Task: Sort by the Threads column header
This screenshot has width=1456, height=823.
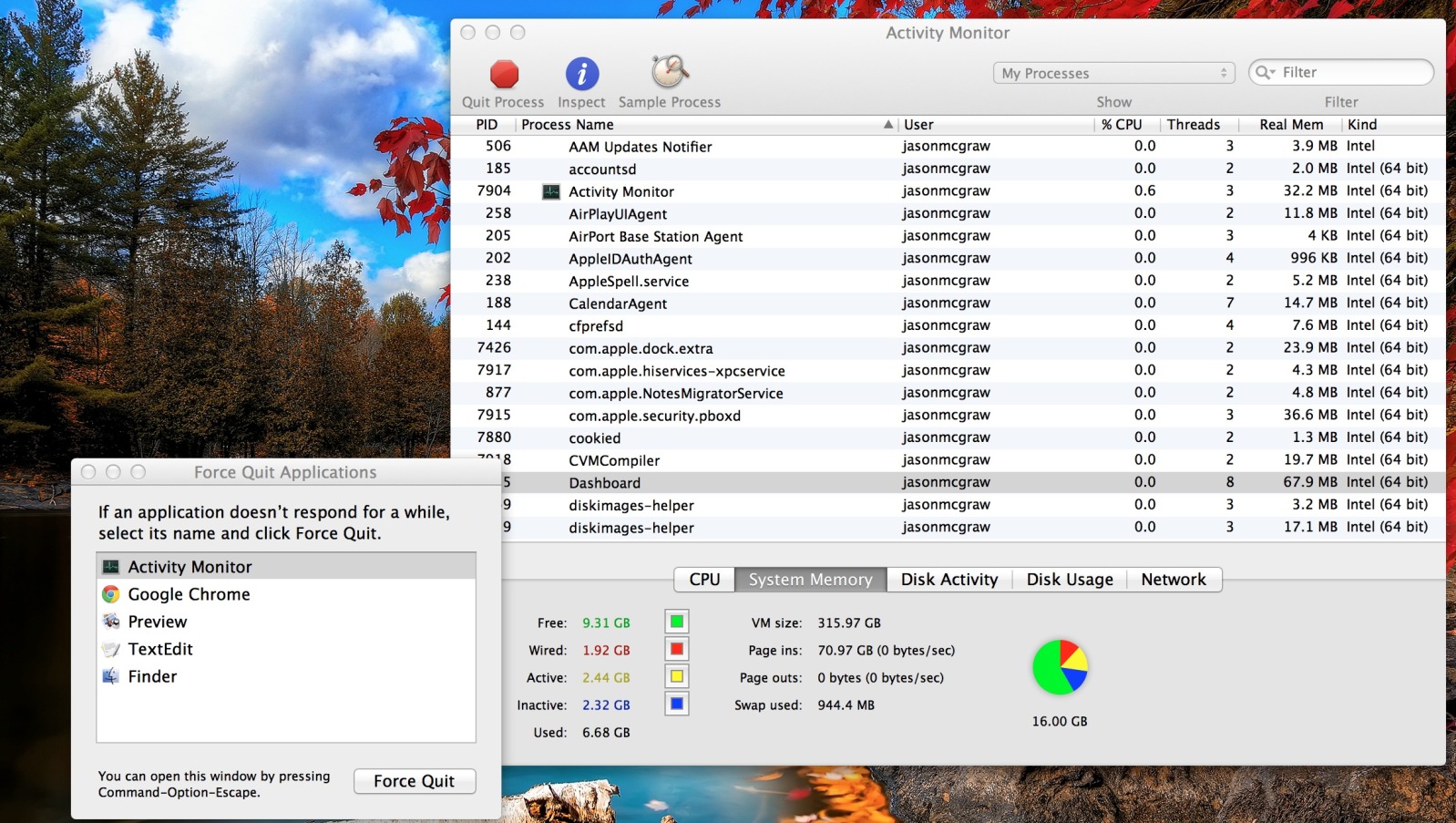Action: point(1199,125)
